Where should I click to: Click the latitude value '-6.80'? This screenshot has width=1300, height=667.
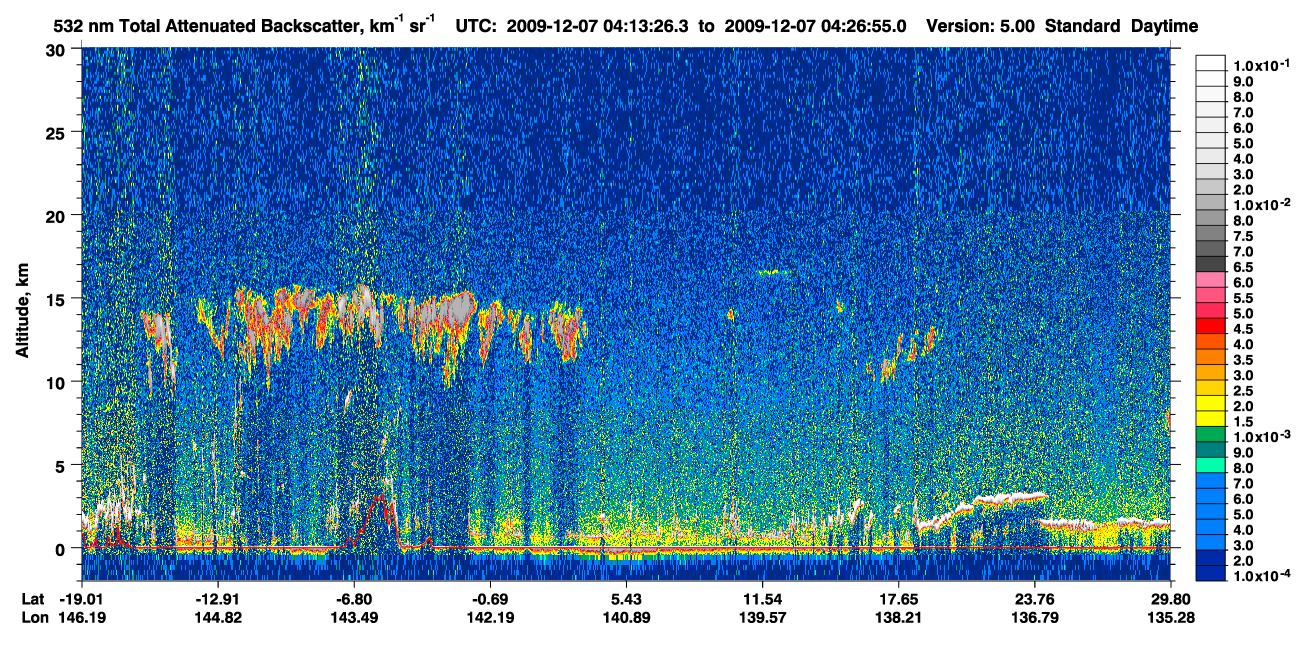(354, 599)
